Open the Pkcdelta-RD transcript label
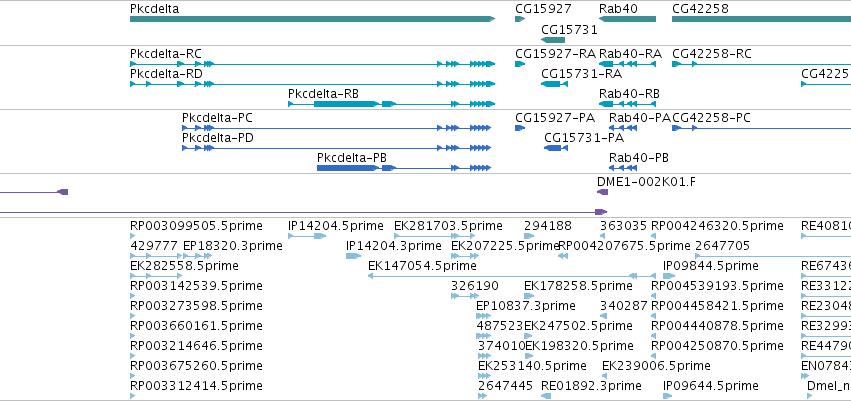 tap(166, 74)
